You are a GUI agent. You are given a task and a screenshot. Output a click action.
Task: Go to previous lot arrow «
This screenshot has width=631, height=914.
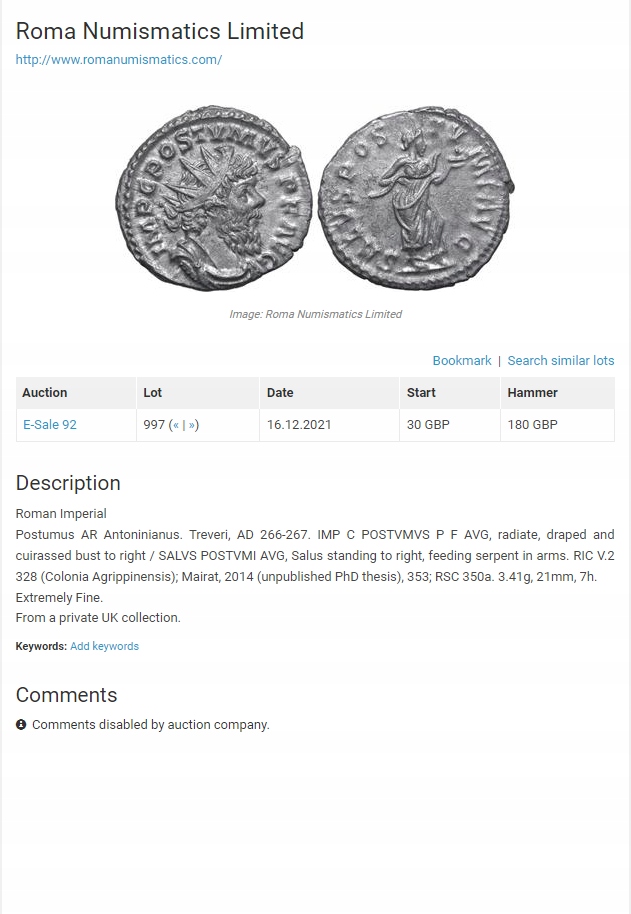(176, 425)
